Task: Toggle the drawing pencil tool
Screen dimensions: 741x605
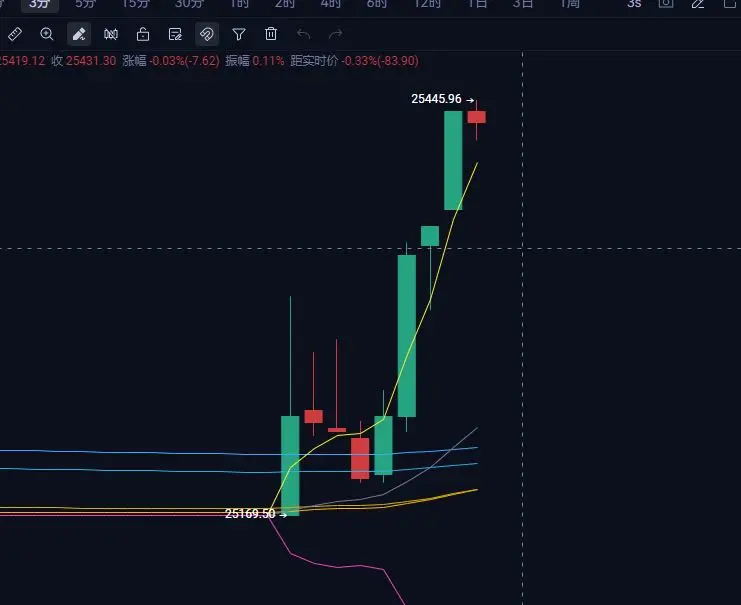Action: [x=79, y=34]
